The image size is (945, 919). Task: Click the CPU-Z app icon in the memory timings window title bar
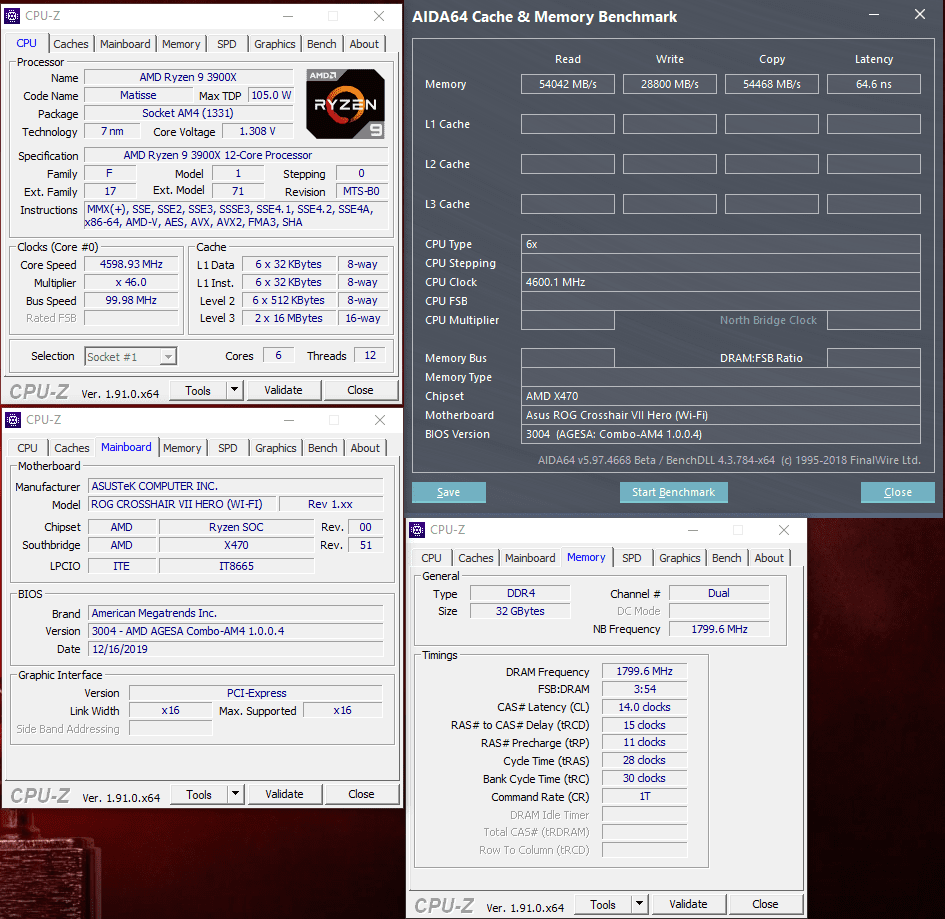tap(417, 530)
